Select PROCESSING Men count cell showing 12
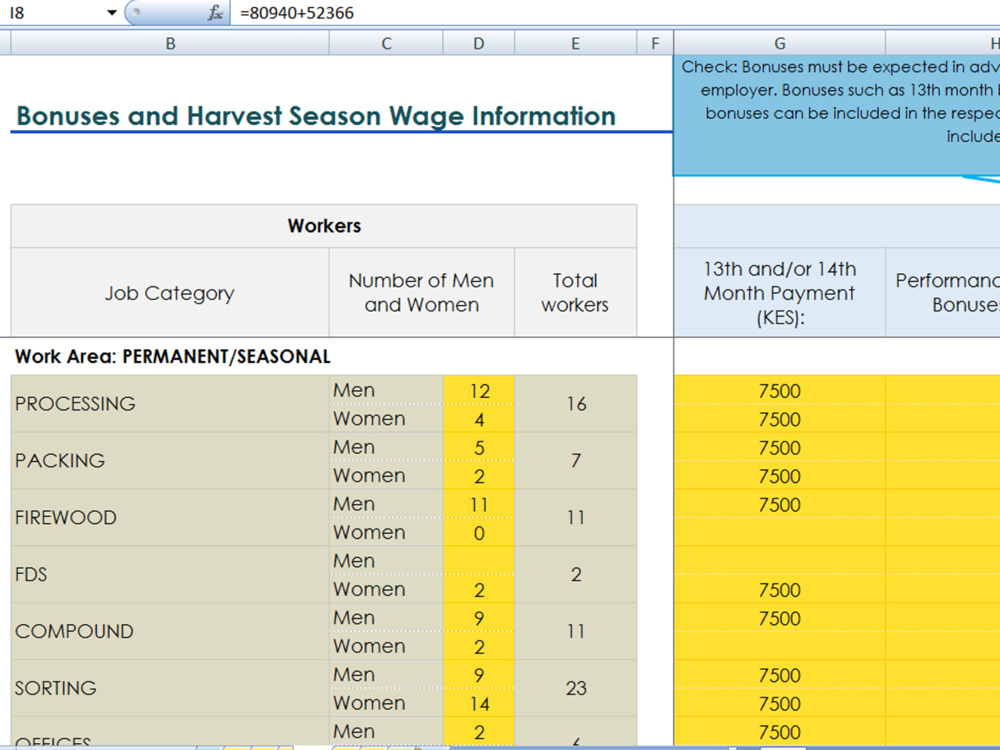Screen dimensions: 1000x750 (x=479, y=390)
